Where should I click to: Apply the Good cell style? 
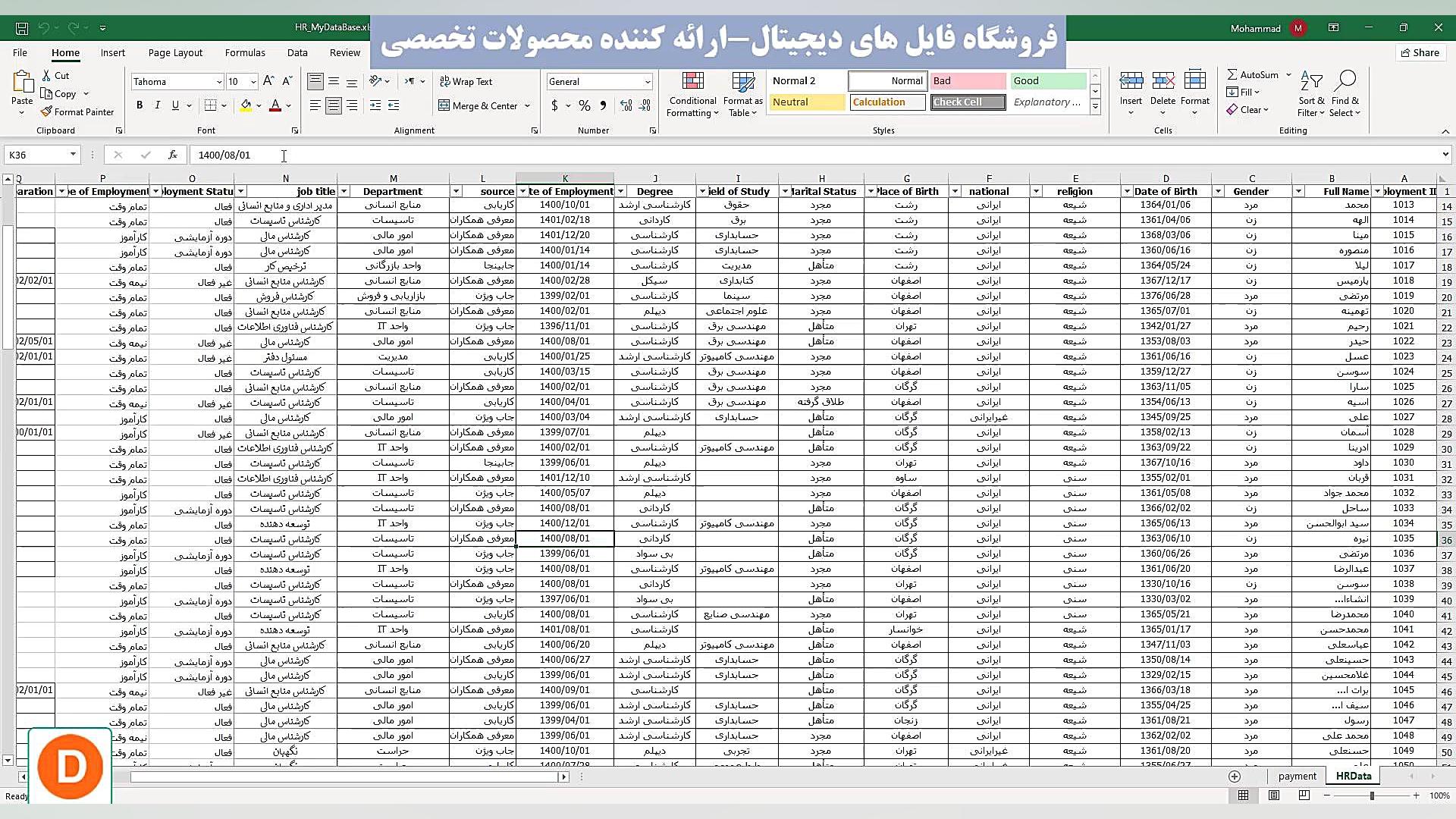[1048, 81]
